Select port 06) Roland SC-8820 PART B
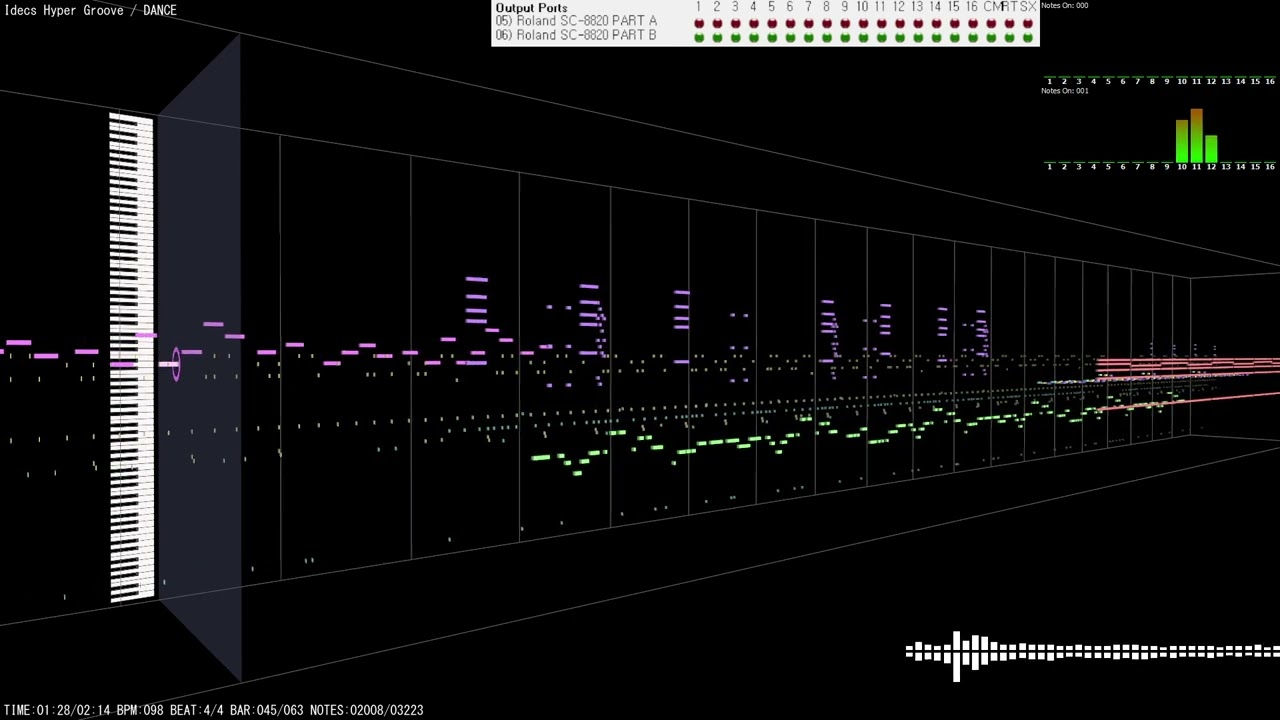 576,35
